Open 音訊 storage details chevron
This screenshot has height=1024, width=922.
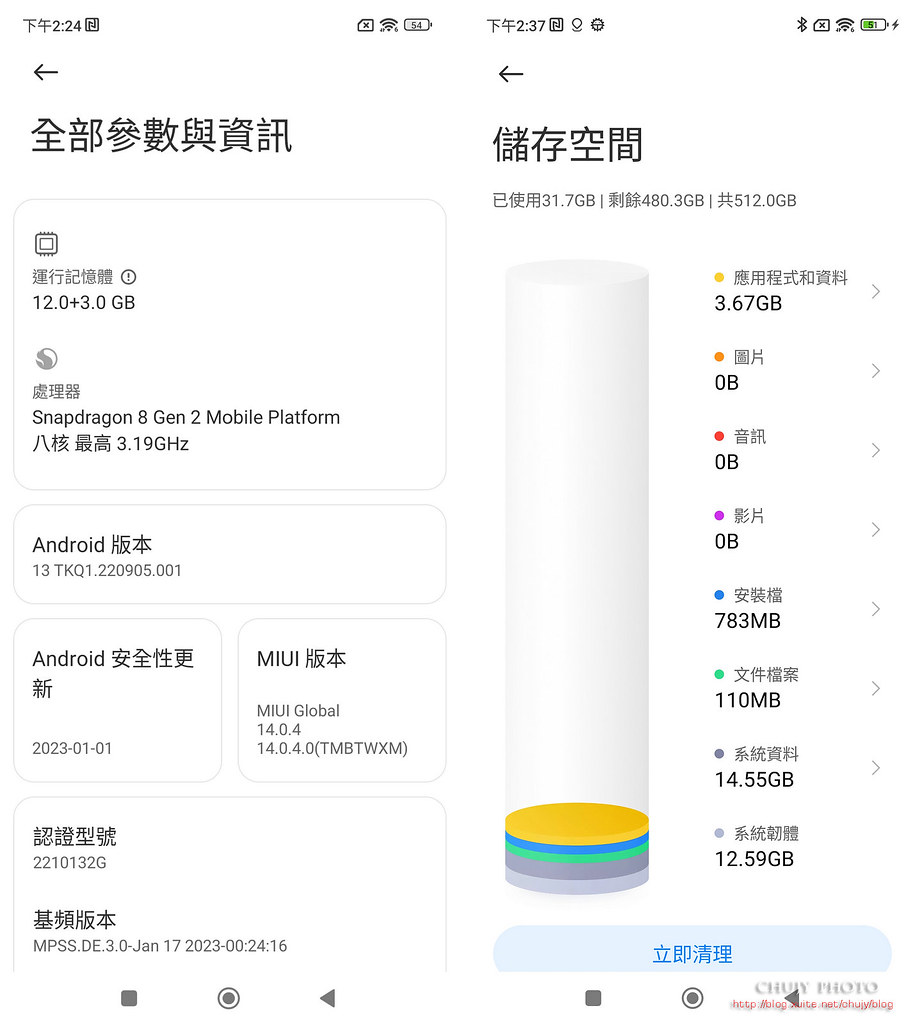tap(876, 450)
